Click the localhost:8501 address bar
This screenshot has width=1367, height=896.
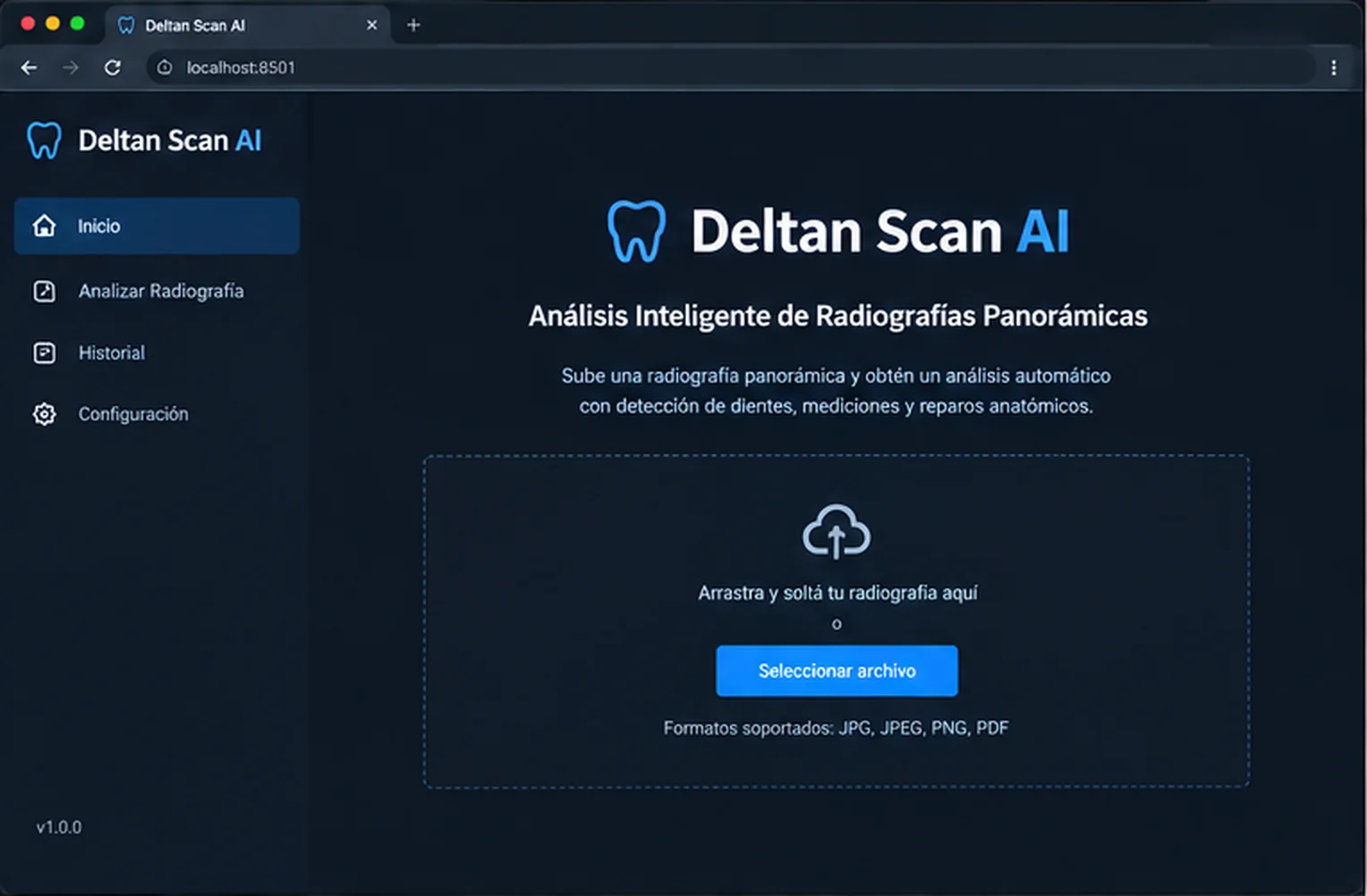(x=729, y=68)
